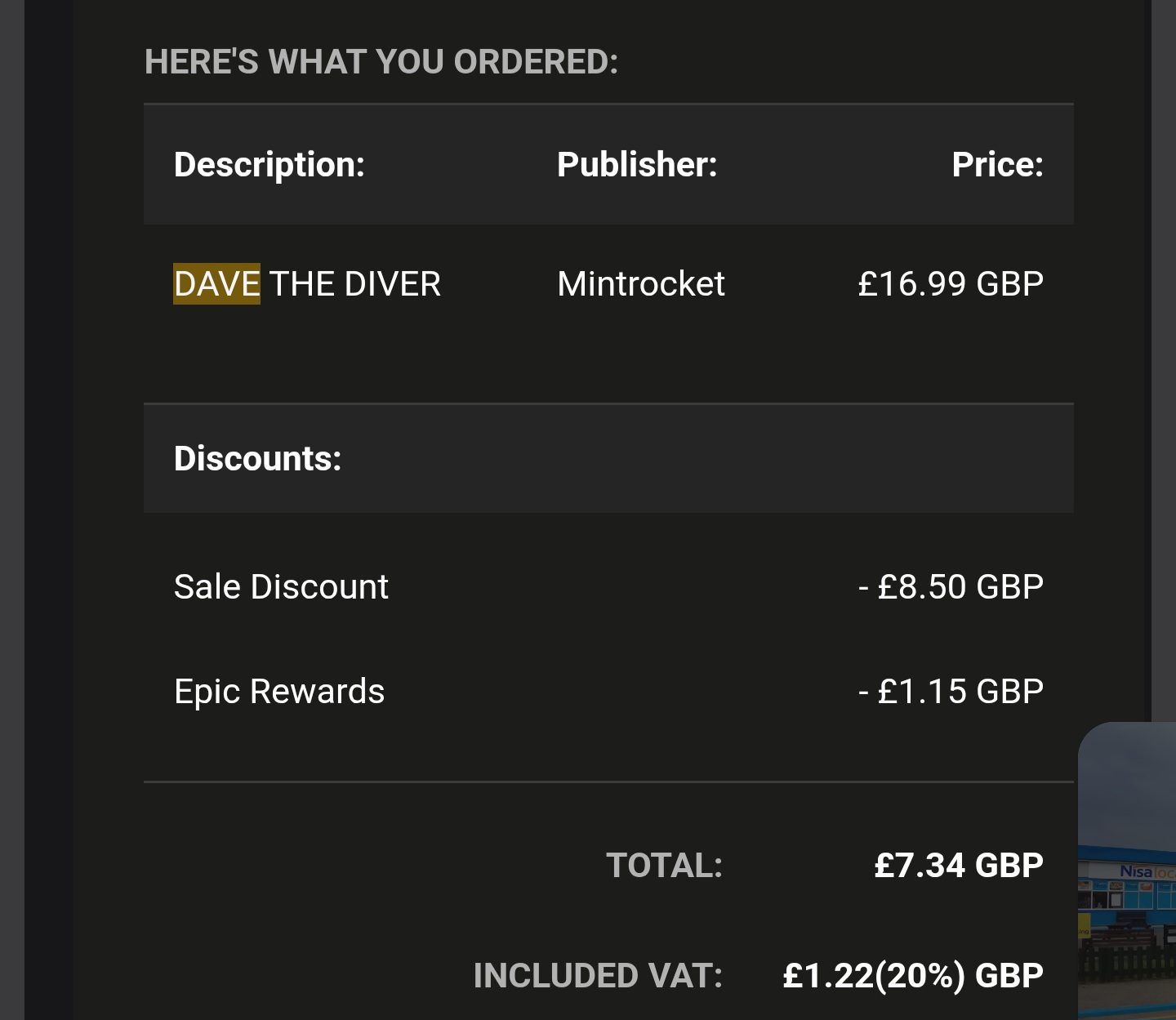Click the £7.34 GBP total amount
This screenshot has width=1176, height=1020.
pyautogui.click(x=959, y=866)
